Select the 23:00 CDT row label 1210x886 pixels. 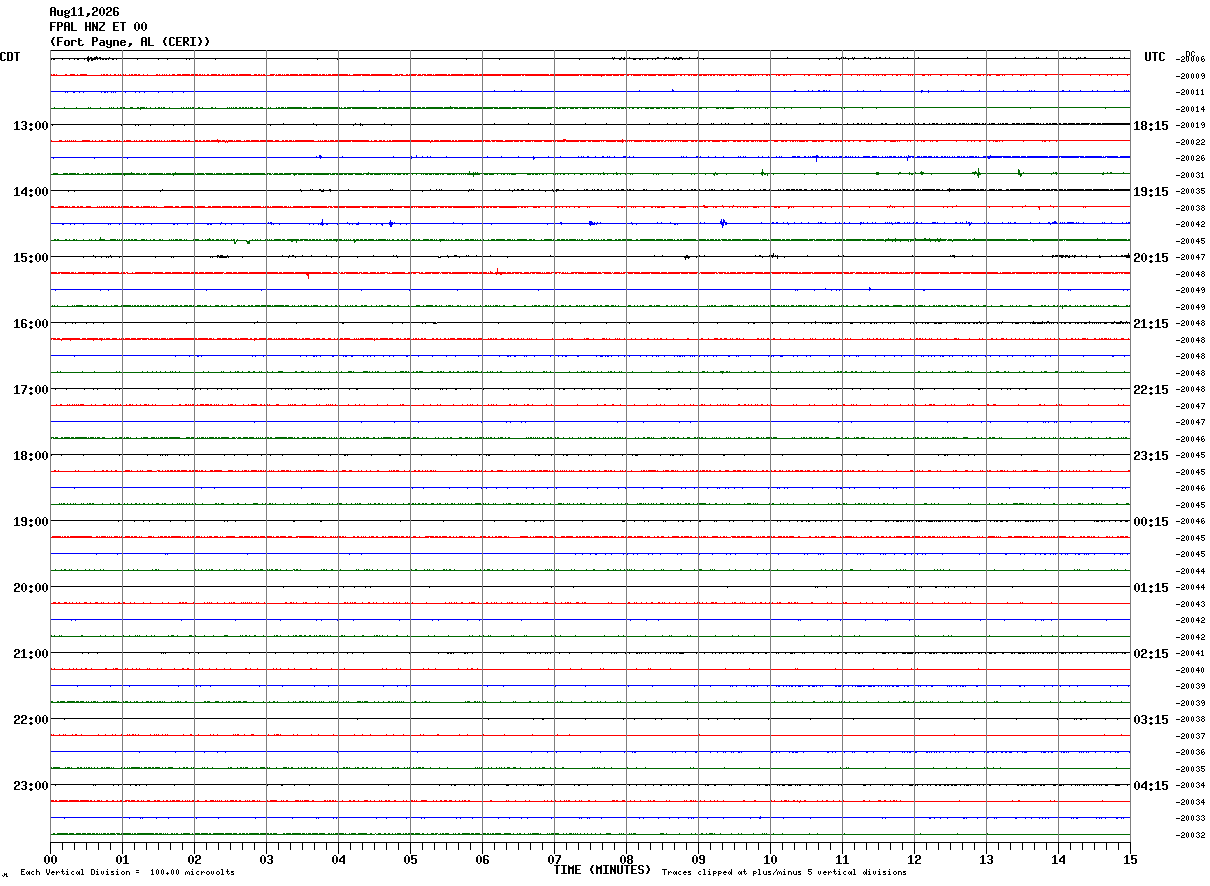pyautogui.click(x=30, y=786)
